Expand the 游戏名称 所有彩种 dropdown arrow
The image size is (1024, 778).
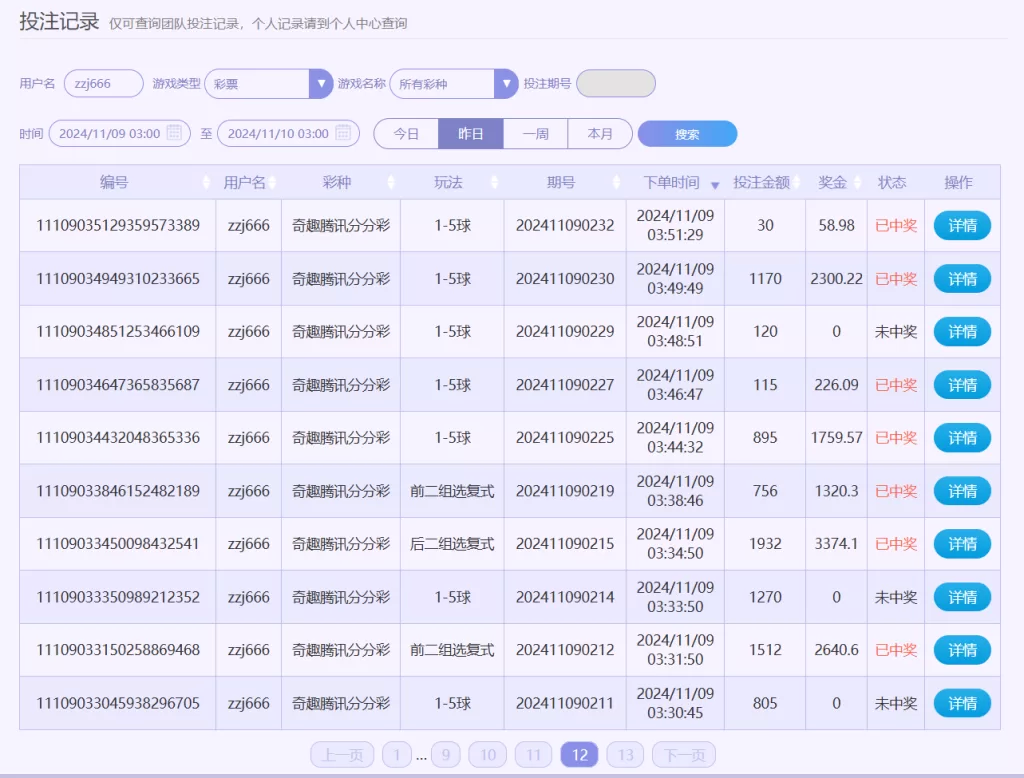coord(506,84)
